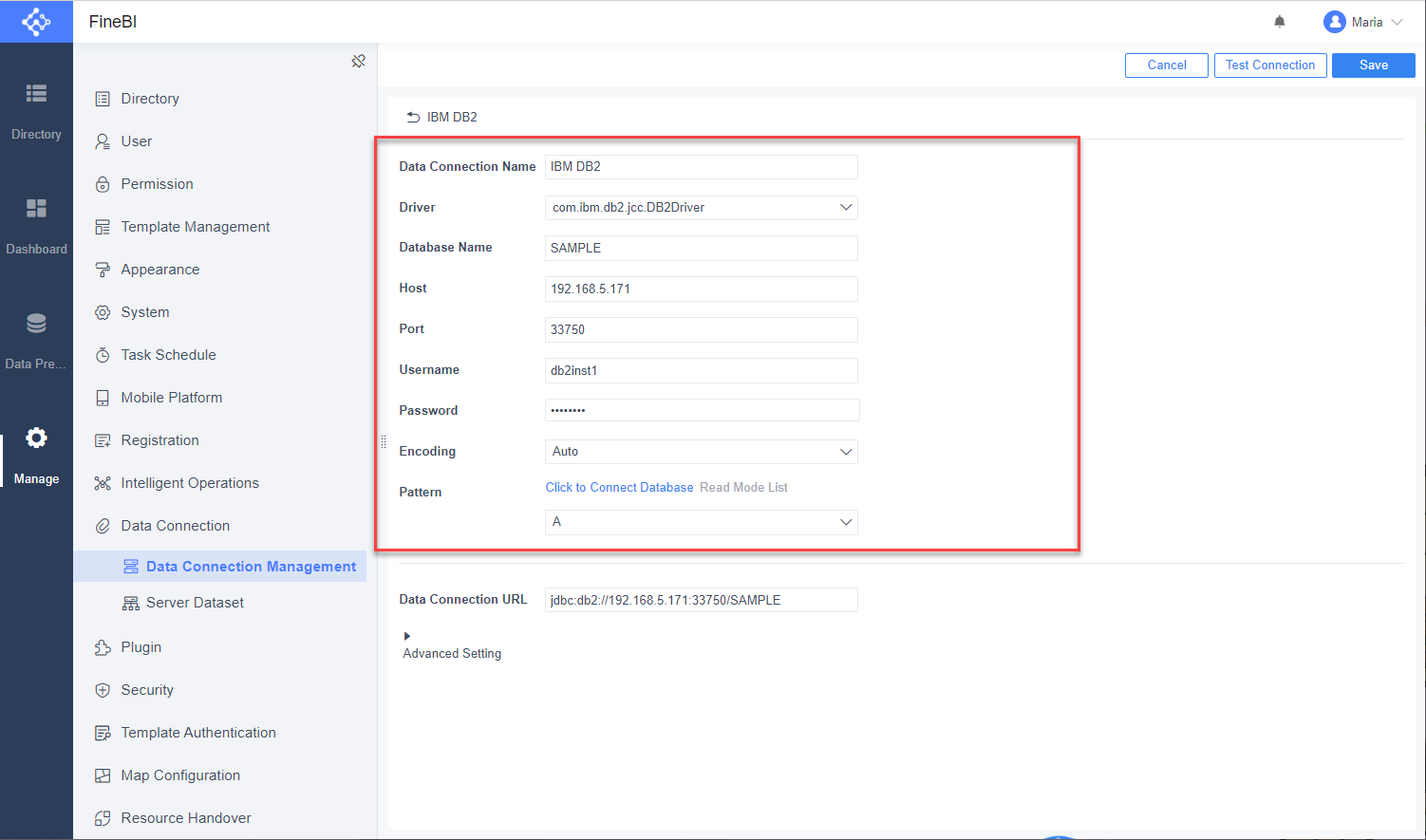Image resolution: width=1426 pixels, height=840 pixels.
Task: Click the Data Connection URL field
Action: [x=702, y=600]
